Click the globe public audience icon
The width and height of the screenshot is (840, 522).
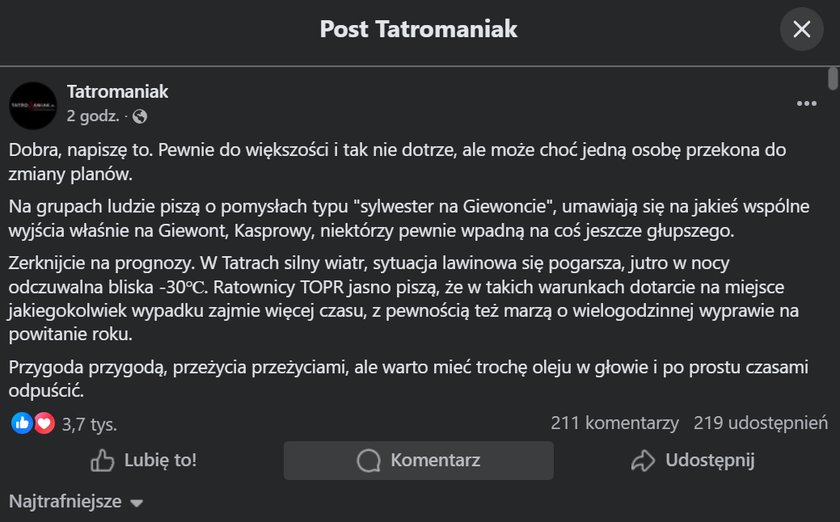point(140,116)
